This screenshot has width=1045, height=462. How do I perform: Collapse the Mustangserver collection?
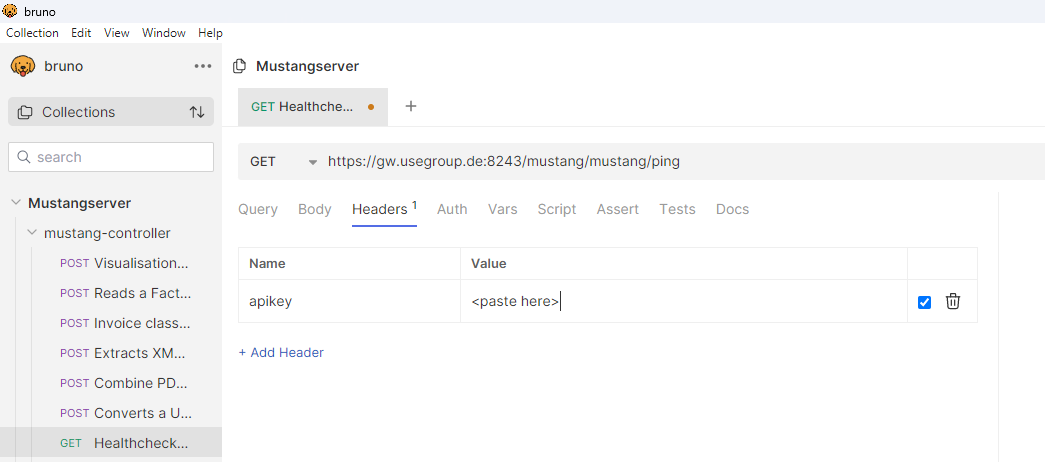[16, 203]
